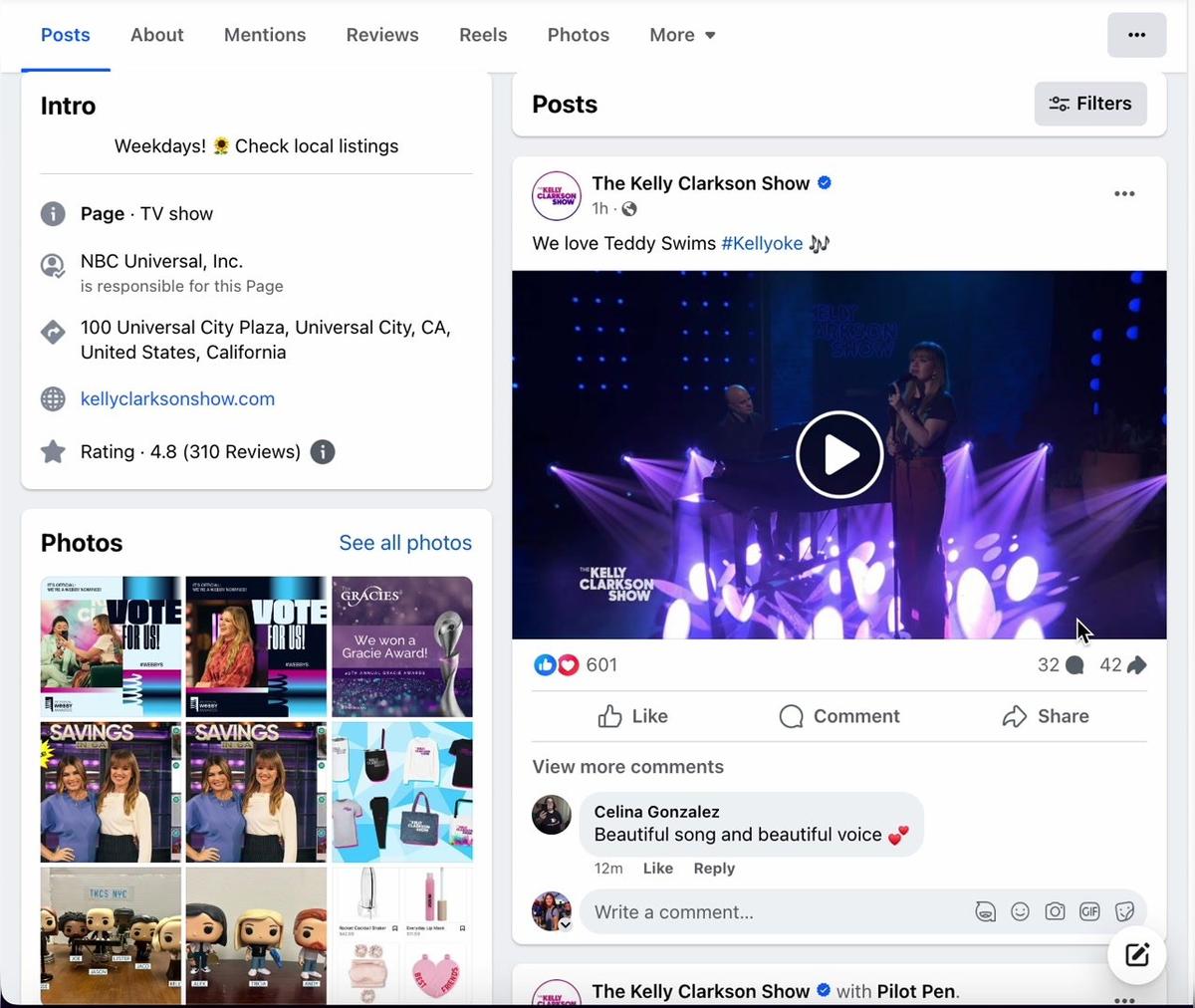Click the share count icon showing 42
Screen dimensions: 1195x1008
[x=1136, y=665]
